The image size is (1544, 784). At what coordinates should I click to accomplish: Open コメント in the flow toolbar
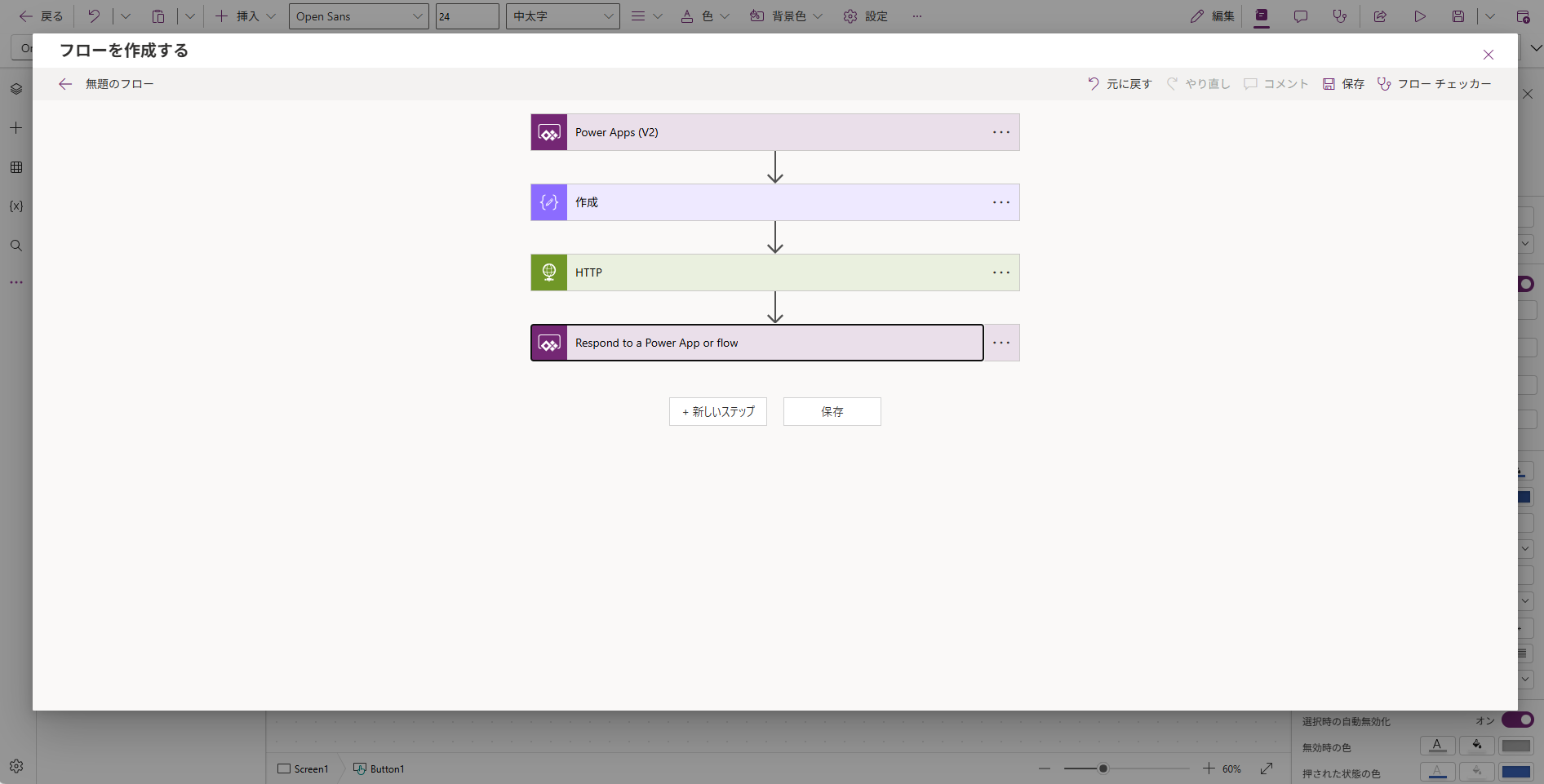click(1276, 84)
